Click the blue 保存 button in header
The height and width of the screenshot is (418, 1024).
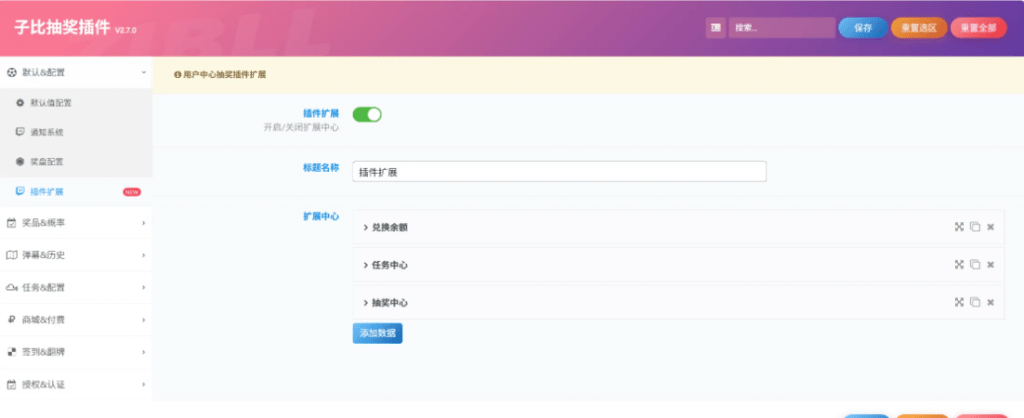click(x=863, y=28)
